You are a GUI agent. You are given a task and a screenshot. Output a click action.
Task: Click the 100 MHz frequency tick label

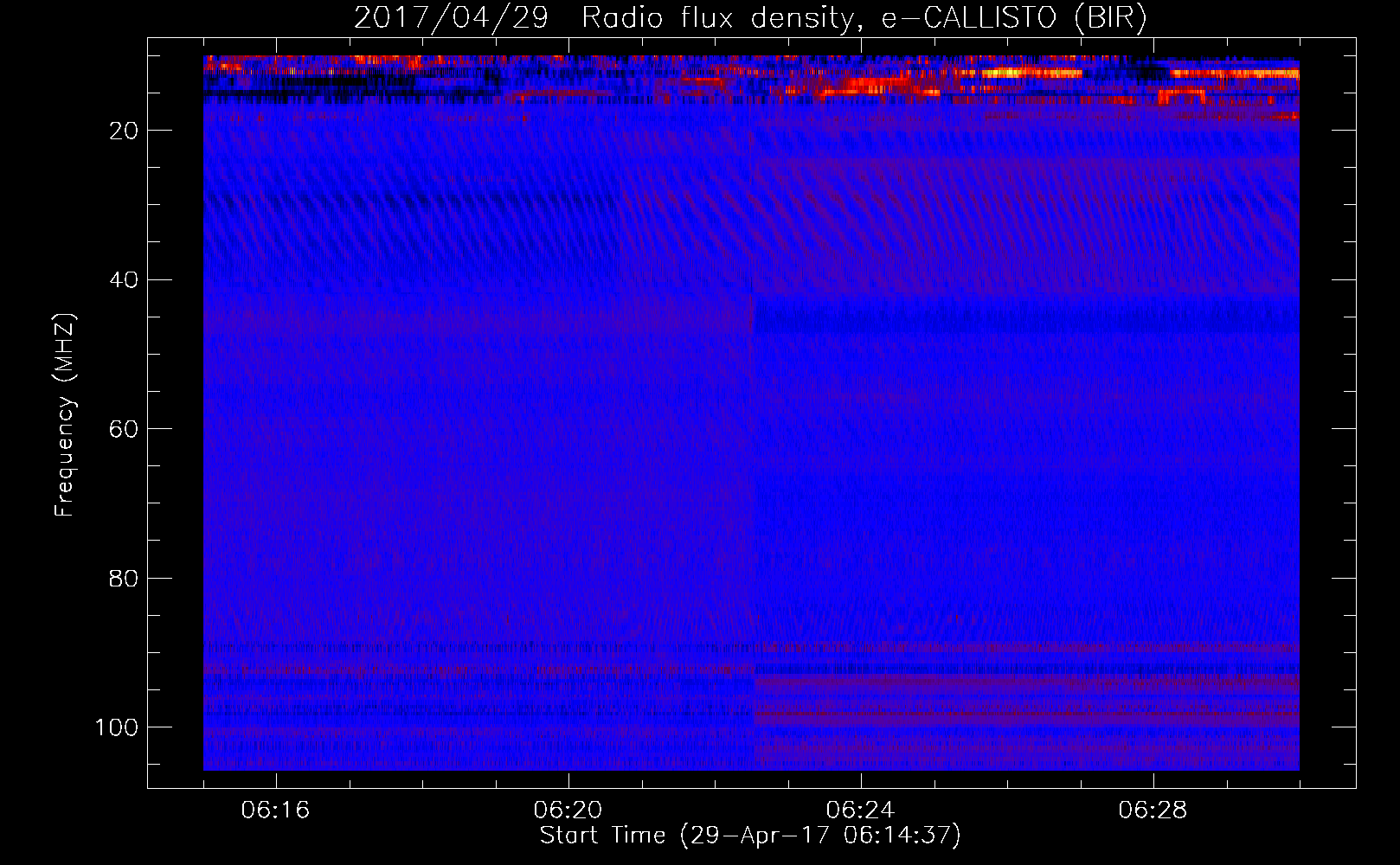point(117,727)
